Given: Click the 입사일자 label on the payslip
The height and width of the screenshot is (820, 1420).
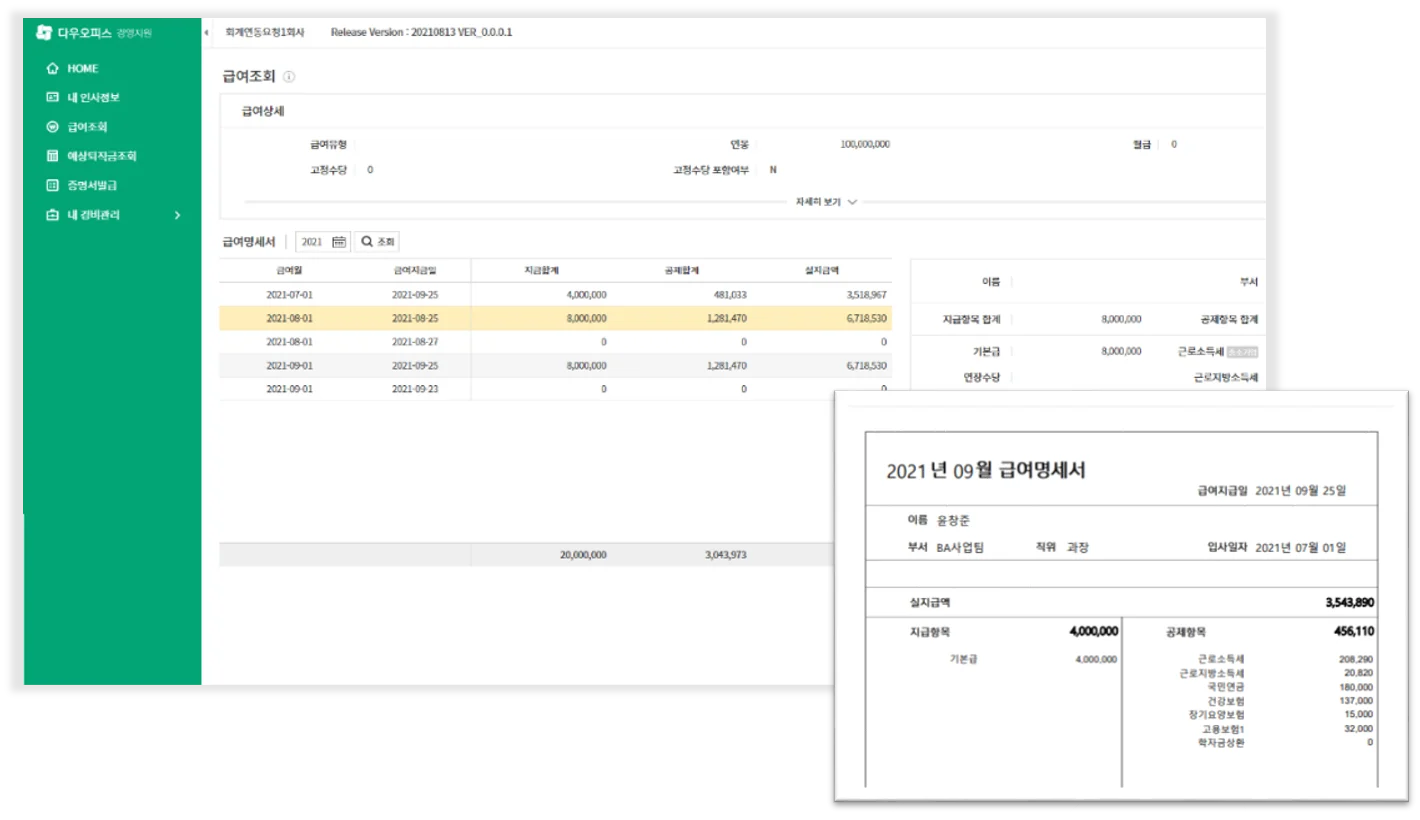Looking at the screenshot, I should (1226, 548).
